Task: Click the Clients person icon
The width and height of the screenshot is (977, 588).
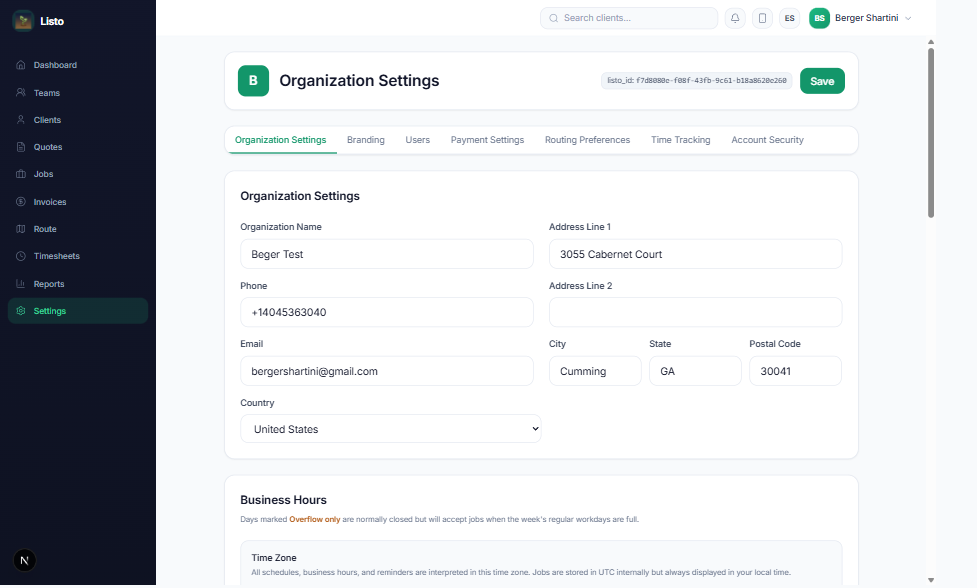Action: (21, 120)
